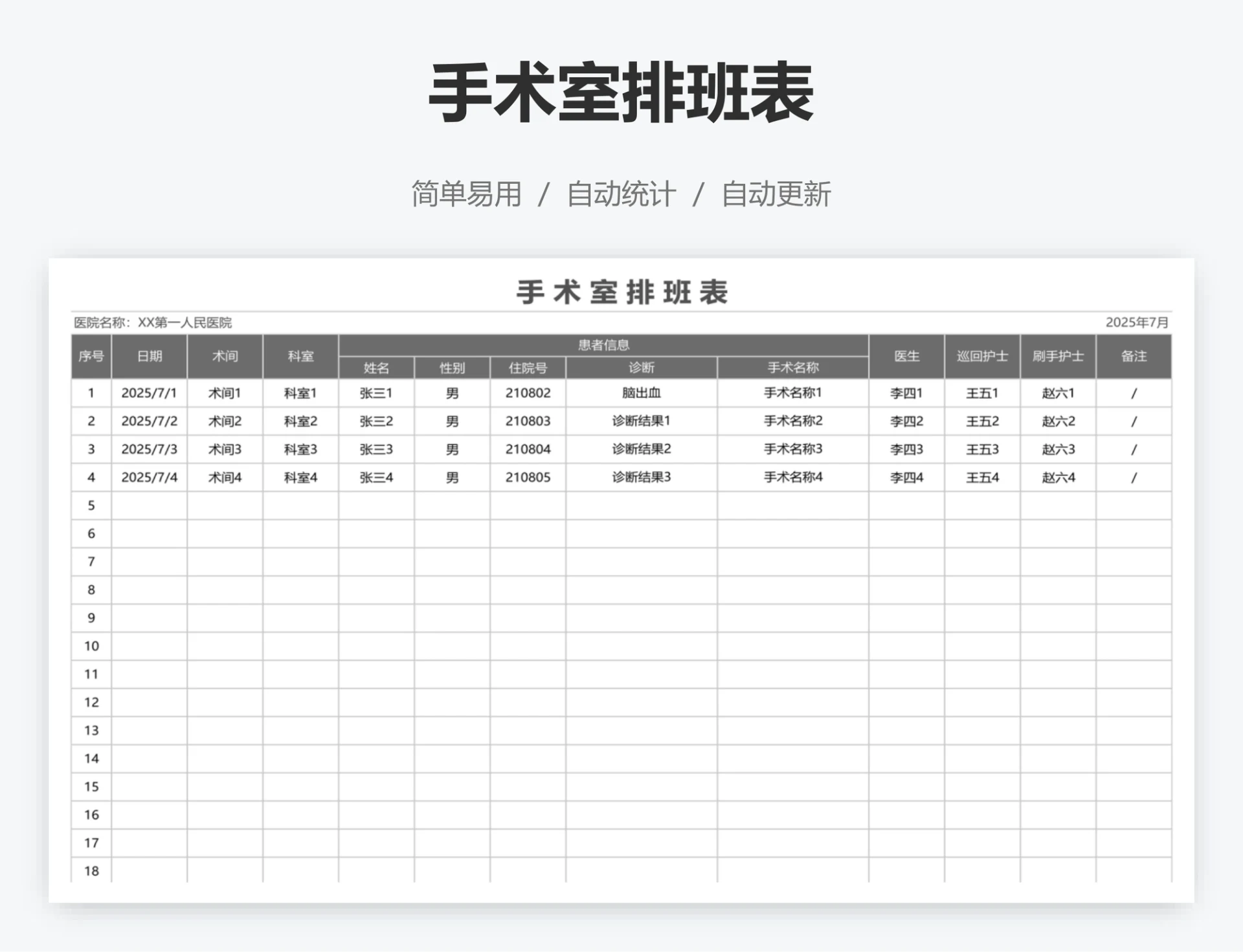Select the 序号 column header
Viewport: 1243px width, 952px height.
pyautogui.click(x=91, y=356)
